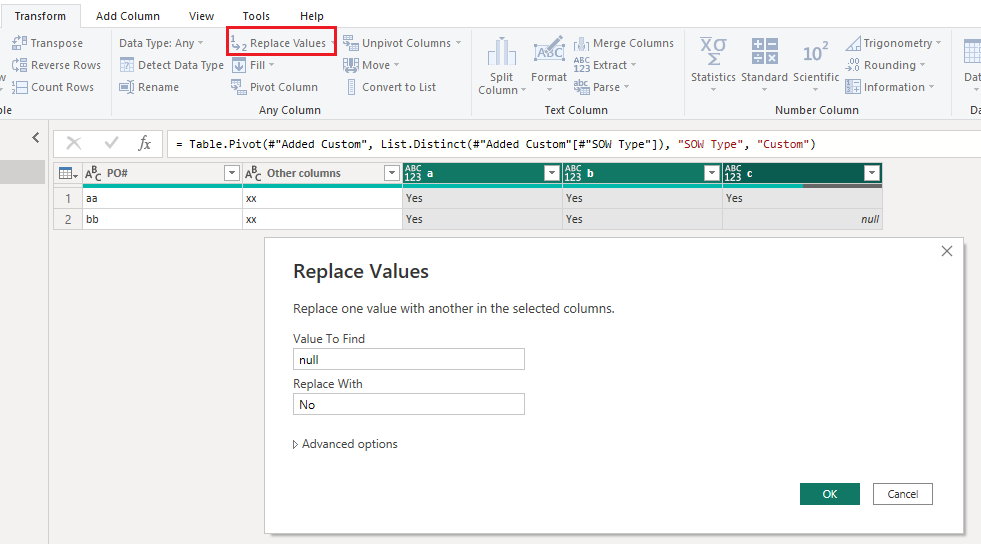Click the Fill icon

(x=238, y=65)
